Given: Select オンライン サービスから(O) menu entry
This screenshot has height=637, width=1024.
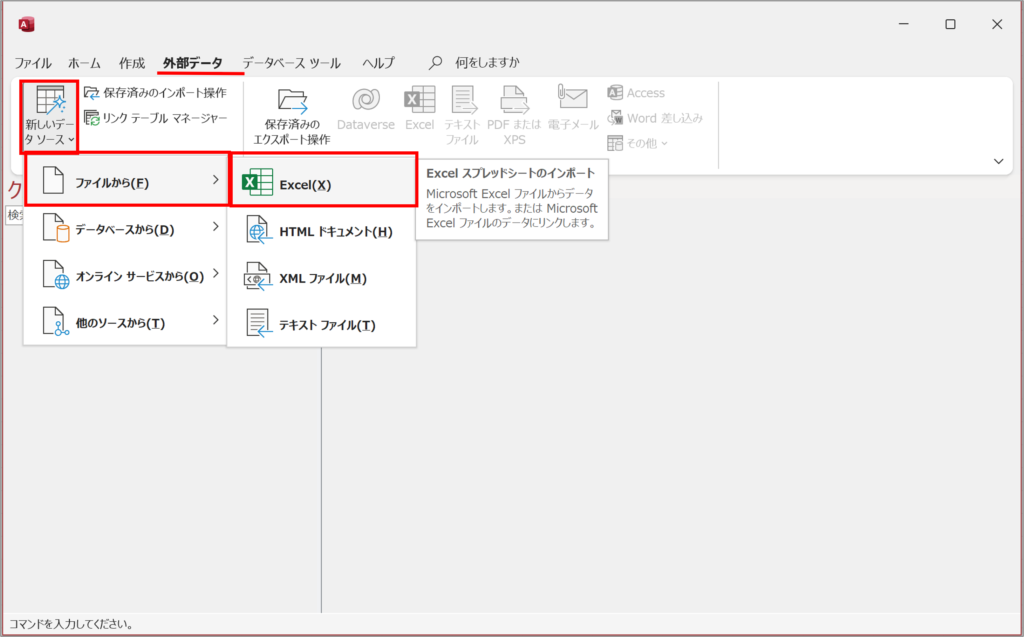Looking at the screenshot, I should coord(126,276).
